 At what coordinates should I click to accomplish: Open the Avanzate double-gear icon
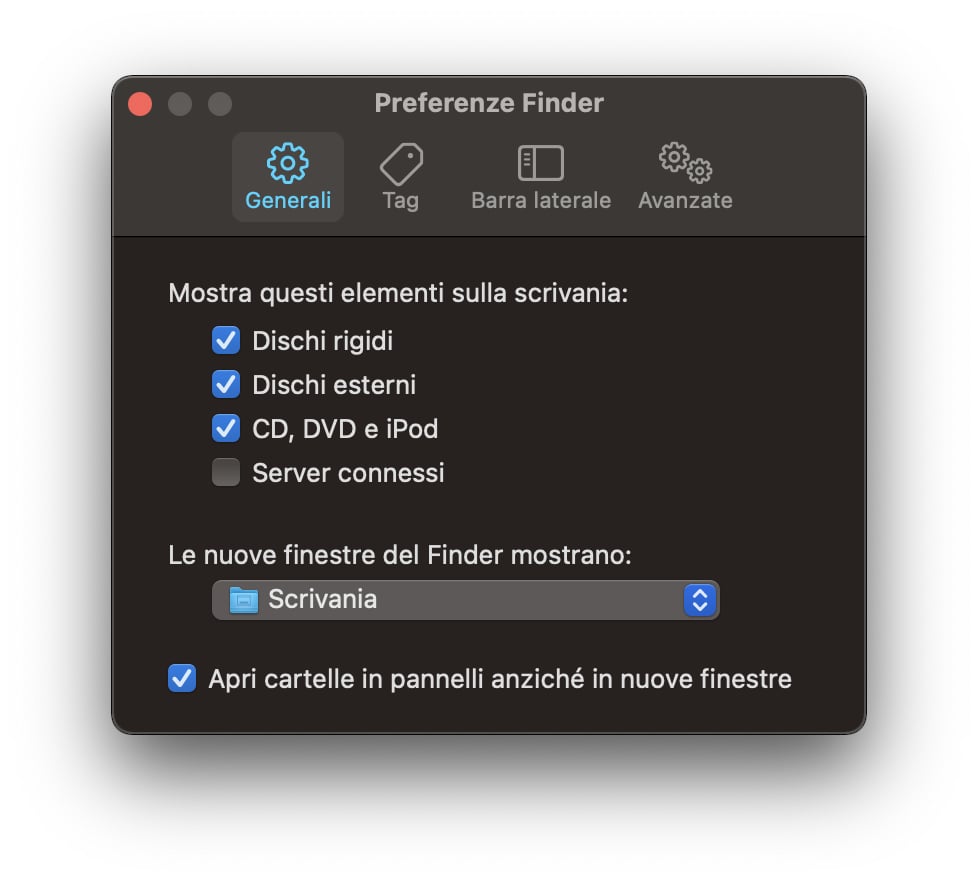(x=685, y=163)
